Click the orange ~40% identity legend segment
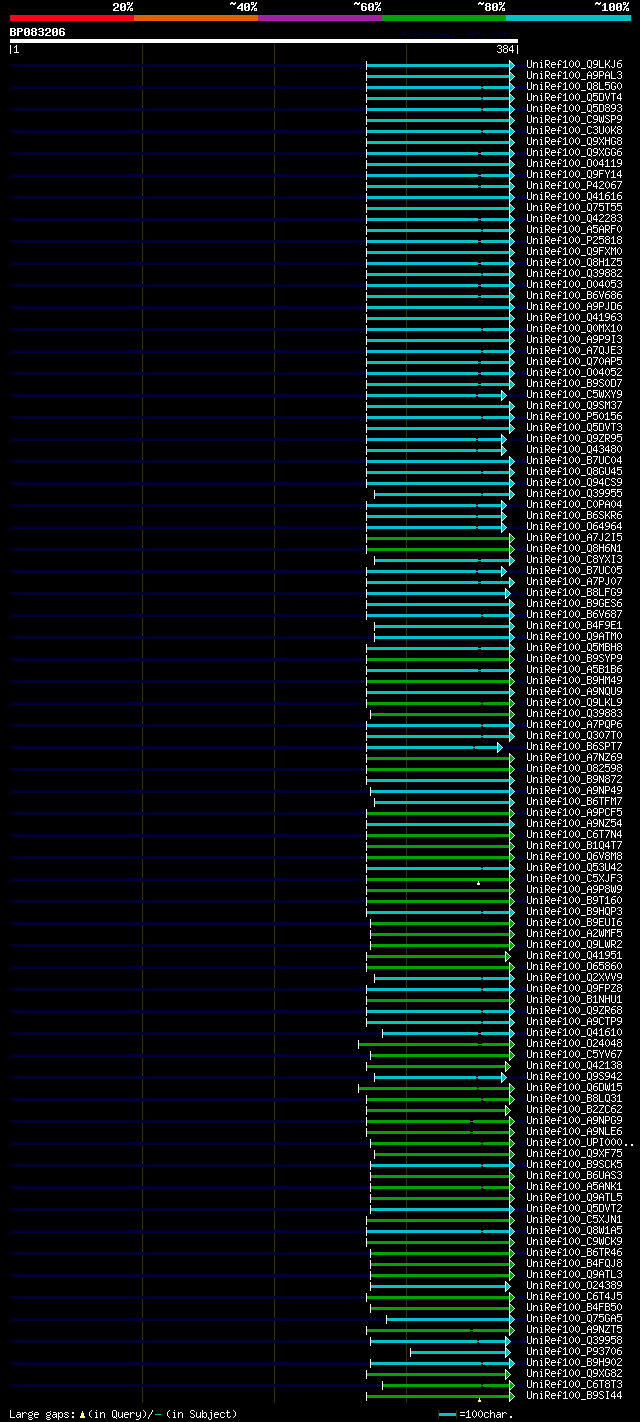Viewport: 640px width, 1422px height. coord(195,17)
